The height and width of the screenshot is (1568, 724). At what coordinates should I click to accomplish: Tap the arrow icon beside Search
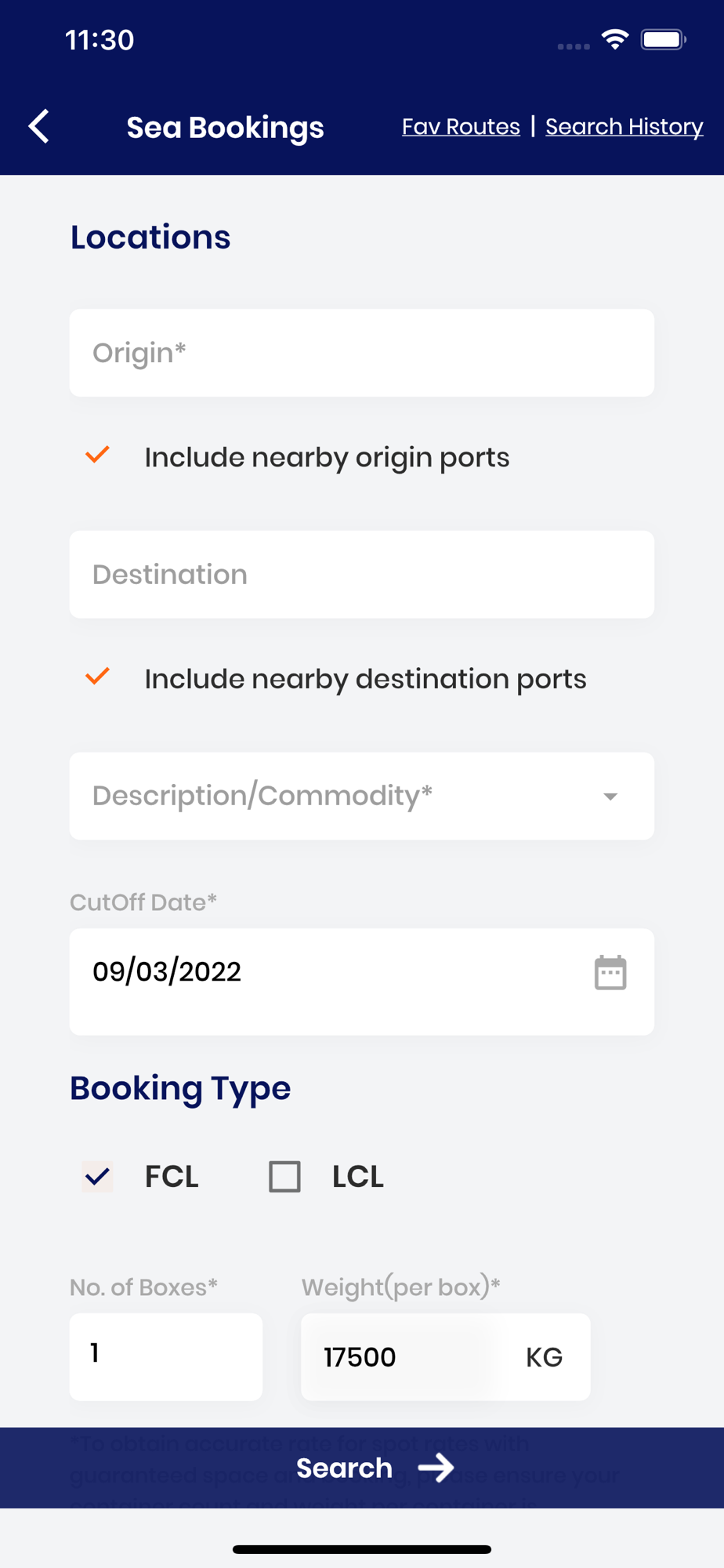[x=436, y=1468]
